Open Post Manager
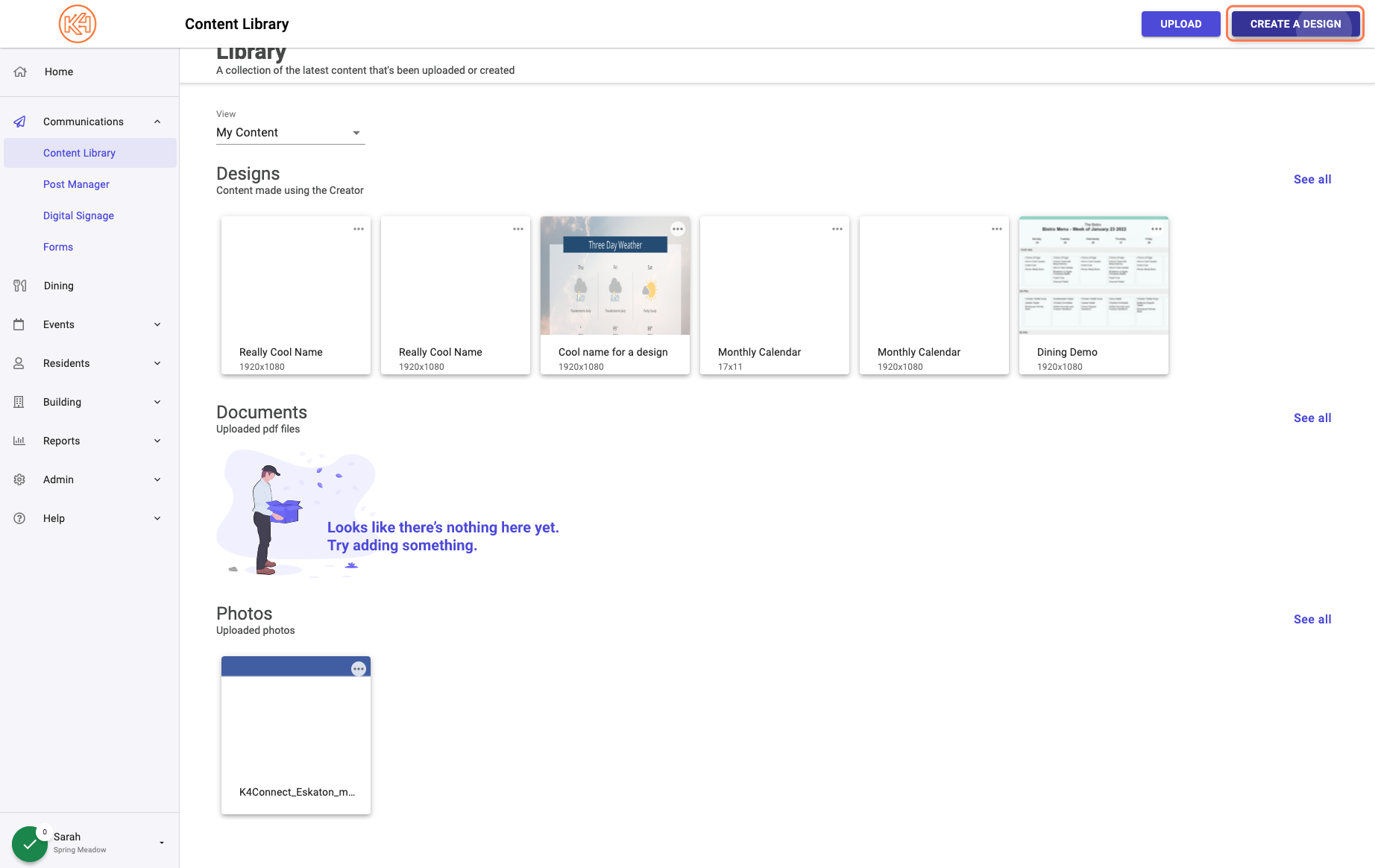This screenshot has height=868, width=1375. click(76, 184)
